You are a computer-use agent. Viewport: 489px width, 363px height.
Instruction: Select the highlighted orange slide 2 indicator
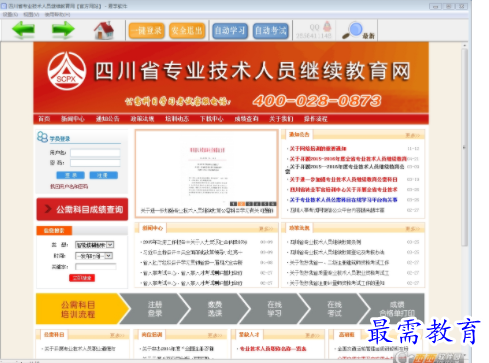[242, 204]
